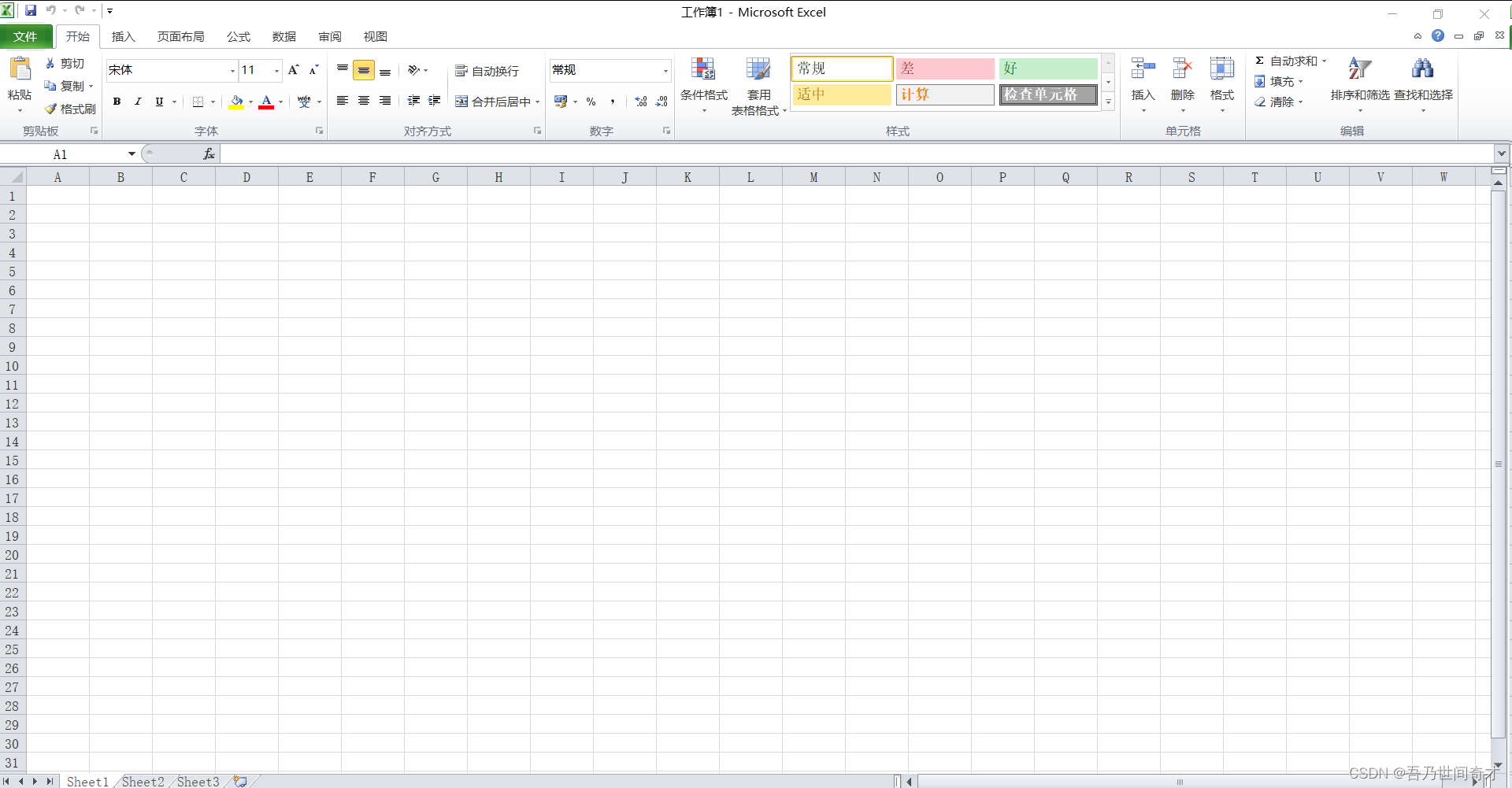This screenshot has width=1512, height=788.
Task: Click the Delete cells (删除) icon
Action: (1182, 69)
